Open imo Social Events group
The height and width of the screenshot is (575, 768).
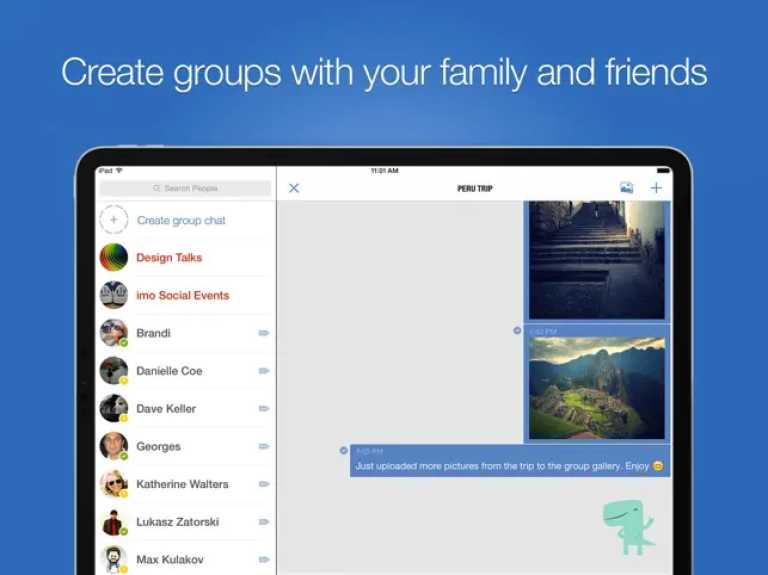(182, 296)
